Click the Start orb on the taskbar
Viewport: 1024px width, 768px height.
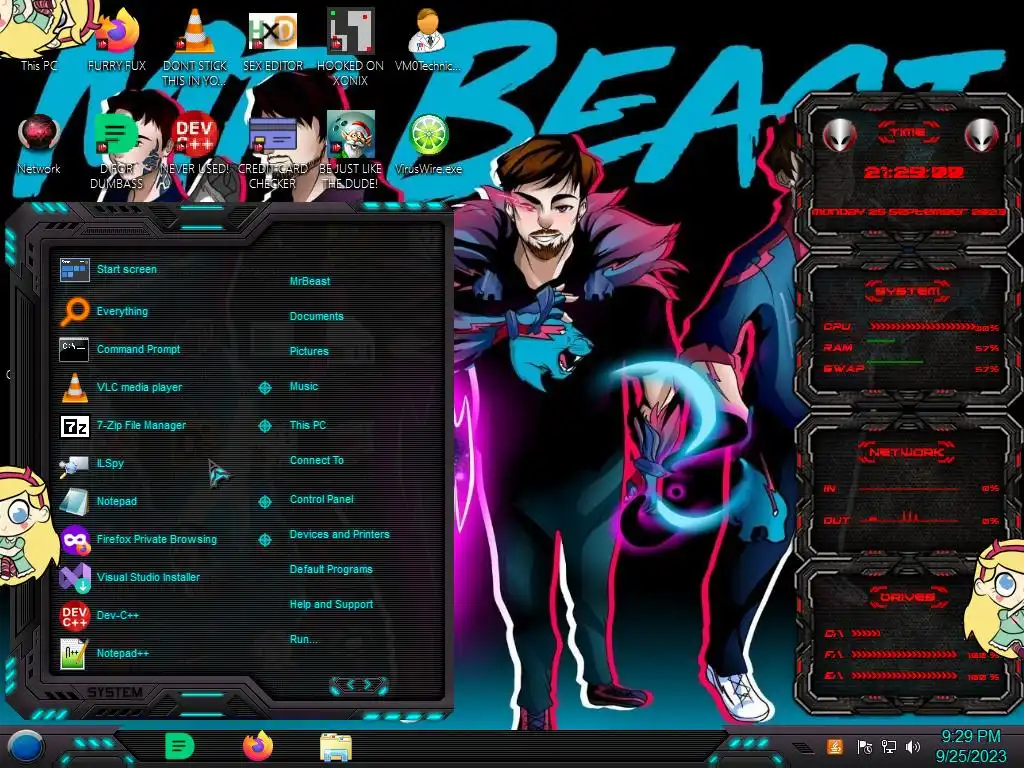coord(25,748)
